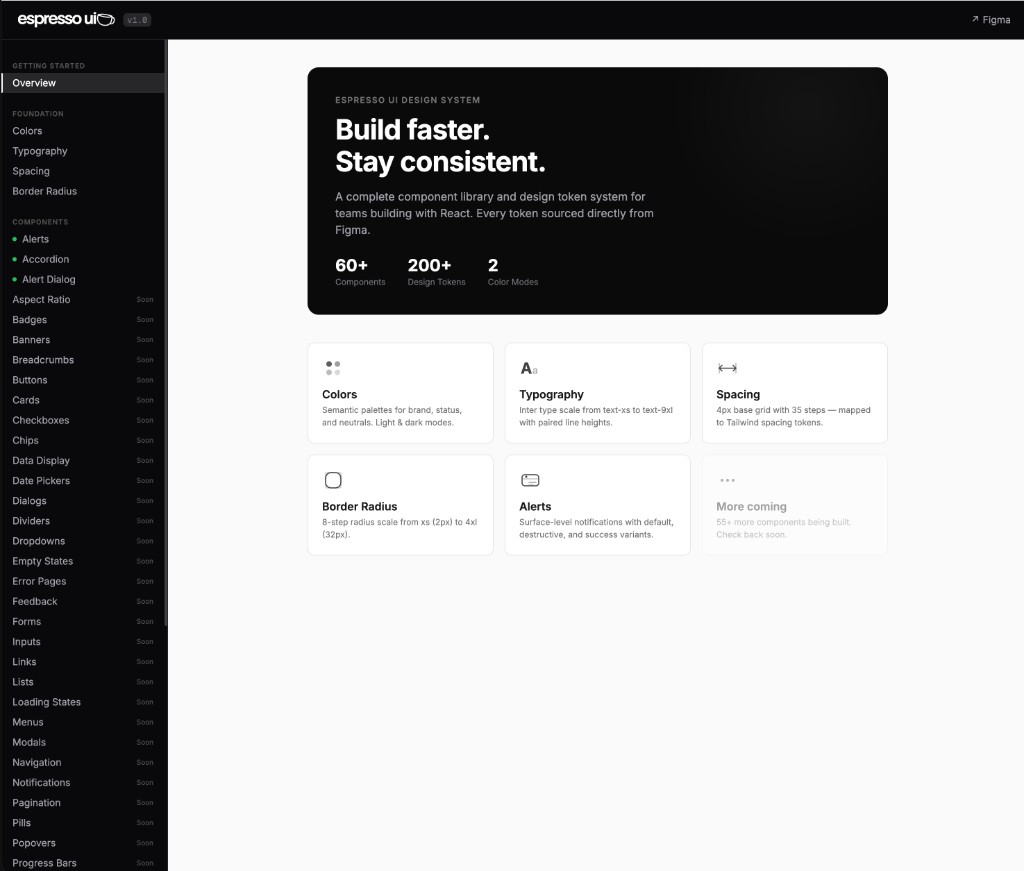
Task: Click the sidebar vertical scrollbar
Action: pos(166,333)
